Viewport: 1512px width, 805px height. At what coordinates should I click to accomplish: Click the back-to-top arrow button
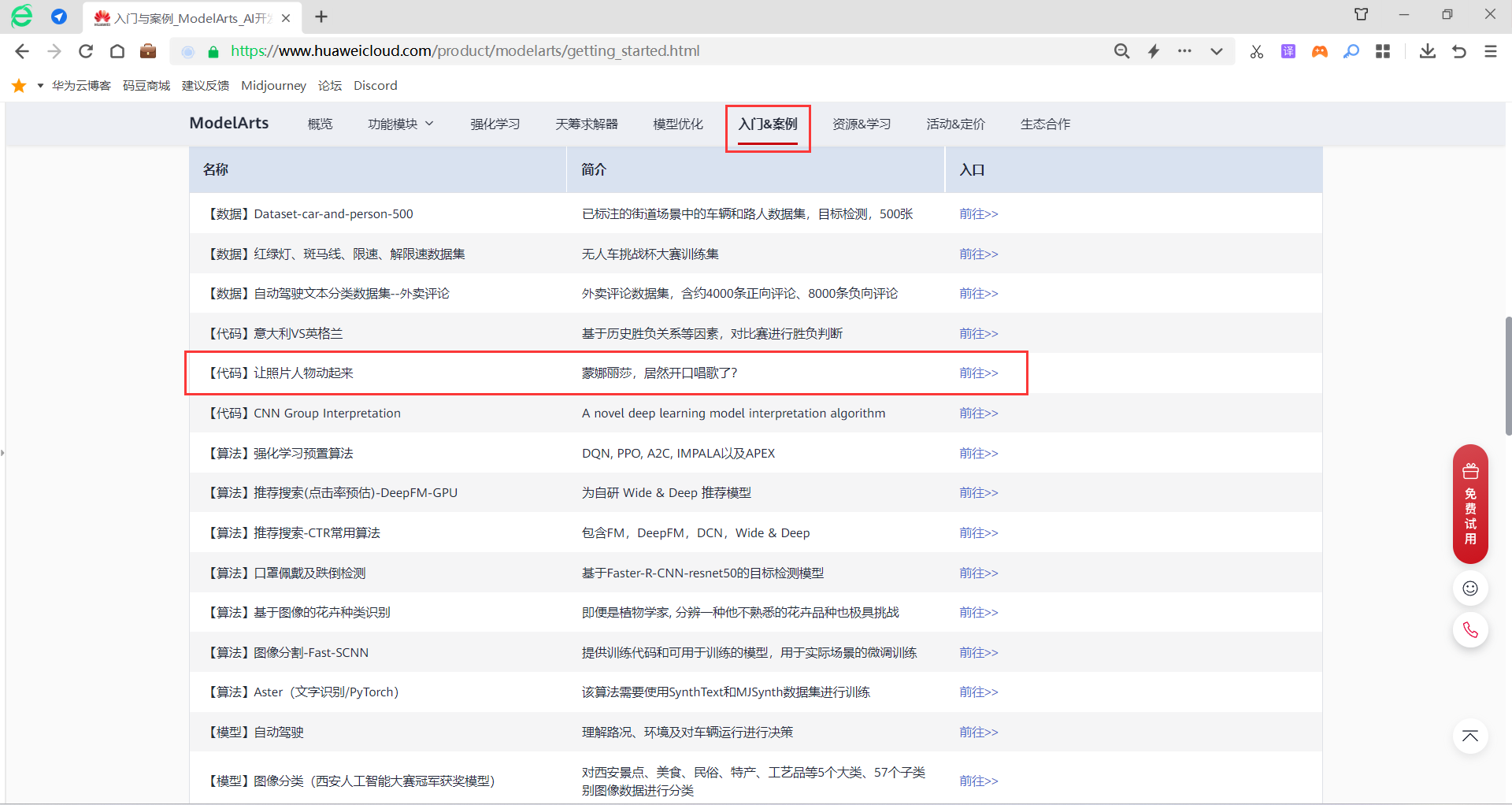tap(1470, 736)
